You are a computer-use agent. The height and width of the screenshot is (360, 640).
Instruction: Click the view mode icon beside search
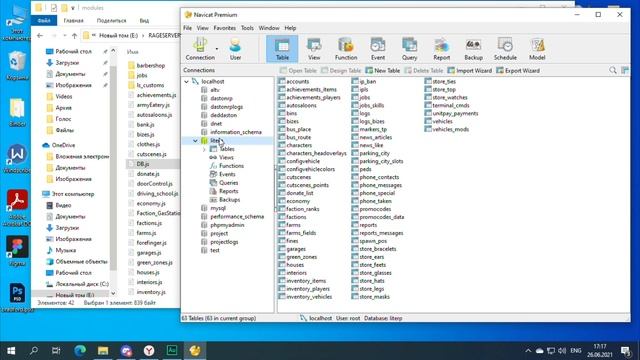624,70
